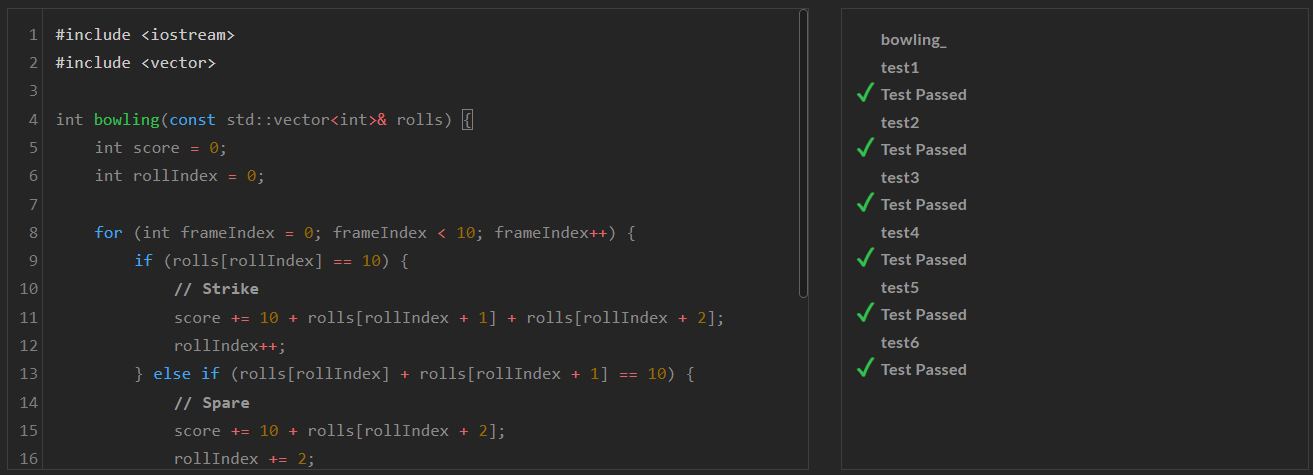Select the test1 label

pyautogui.click(x=900, y=67)
